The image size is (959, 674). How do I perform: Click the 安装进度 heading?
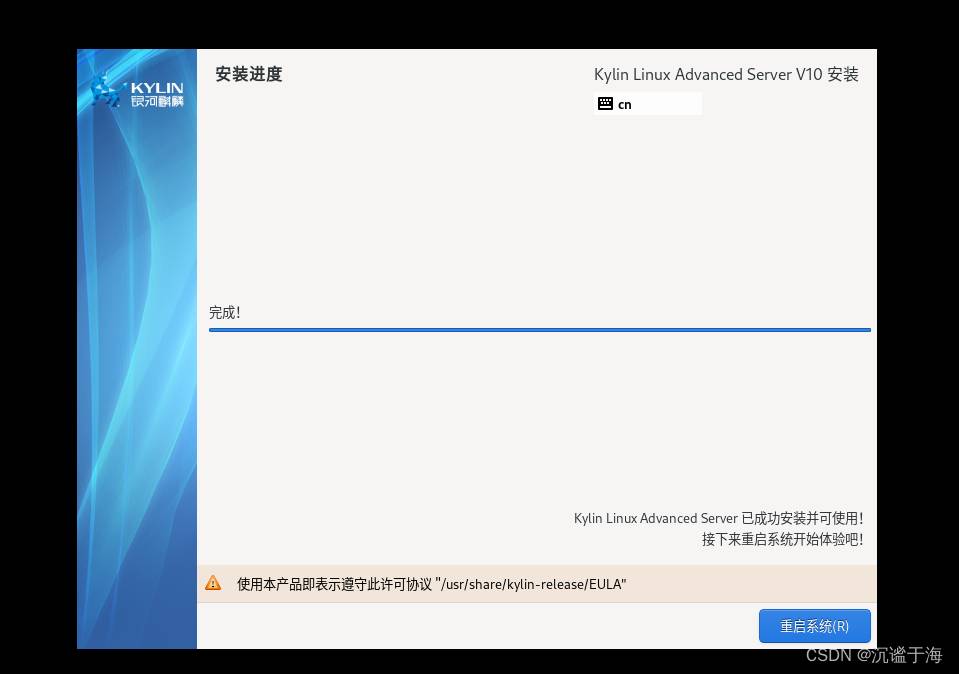tap(249, 74)
